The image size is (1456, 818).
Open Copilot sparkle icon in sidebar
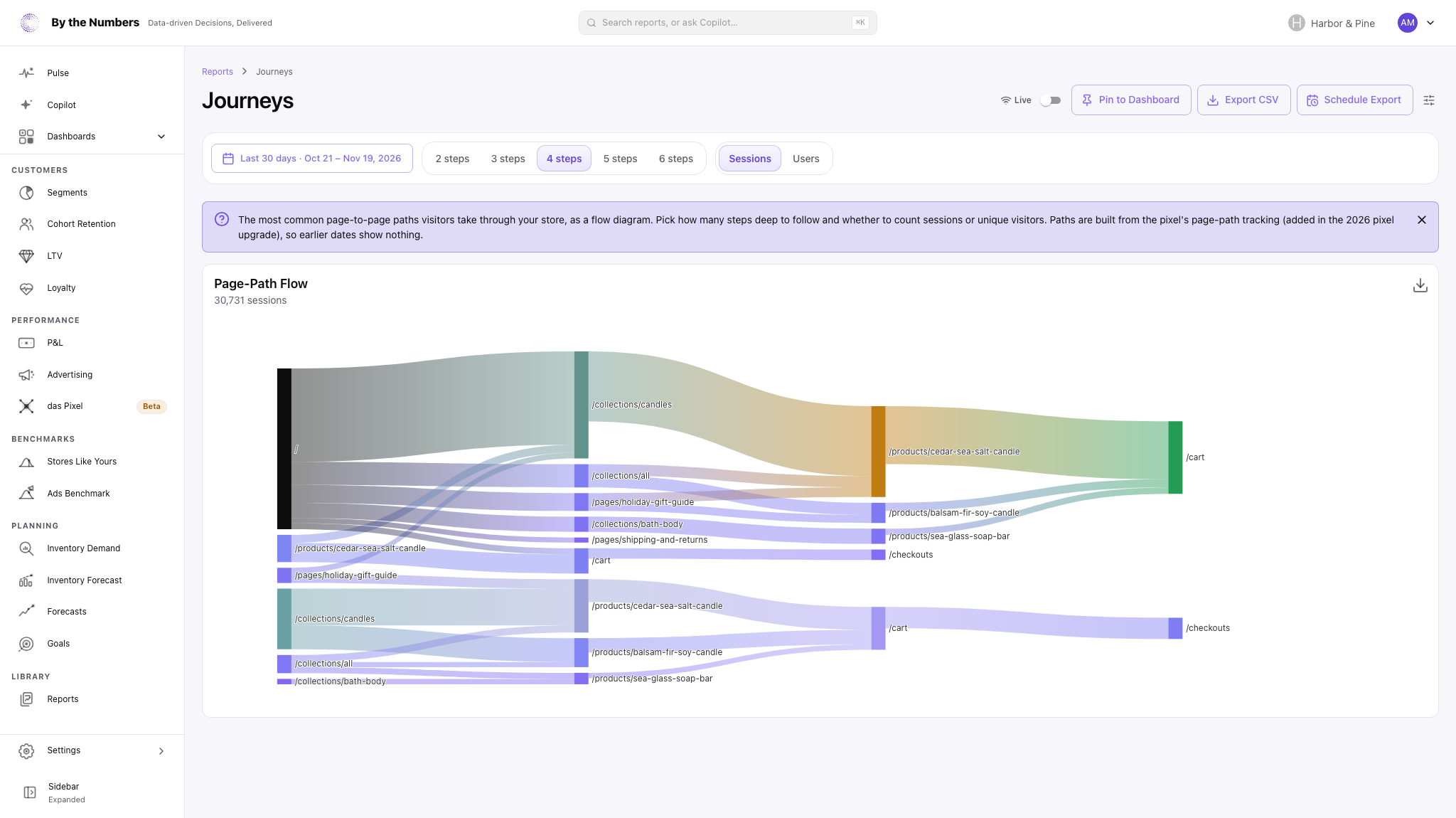(x=26, y=105)
